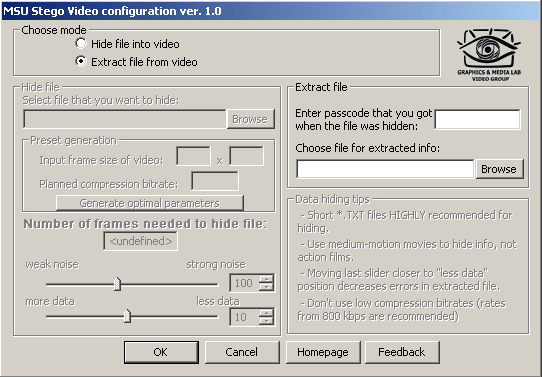Decrease the noise value of 100

click(x=267, y=287)
